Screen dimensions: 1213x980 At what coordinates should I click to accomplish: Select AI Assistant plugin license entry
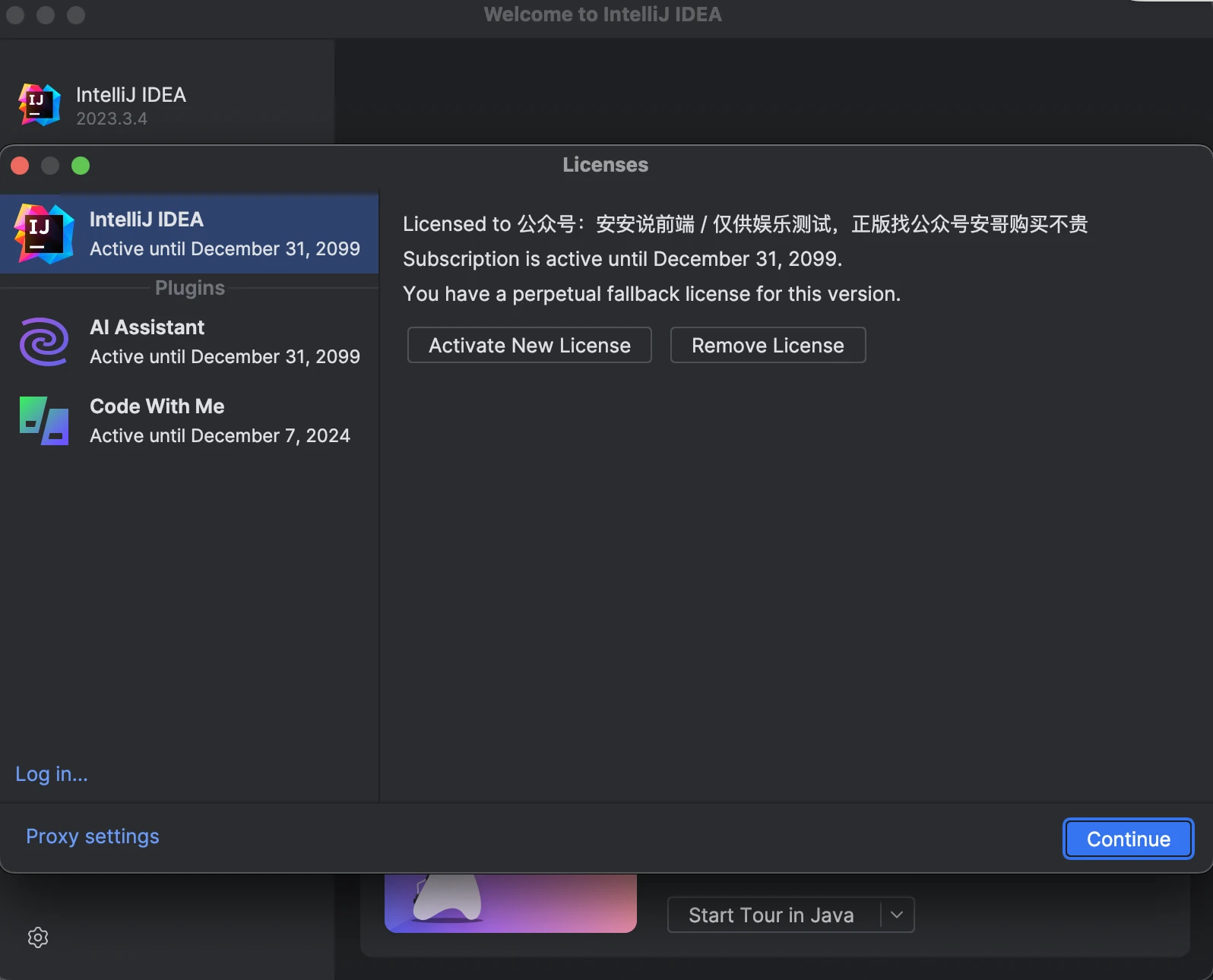(189, 342)
